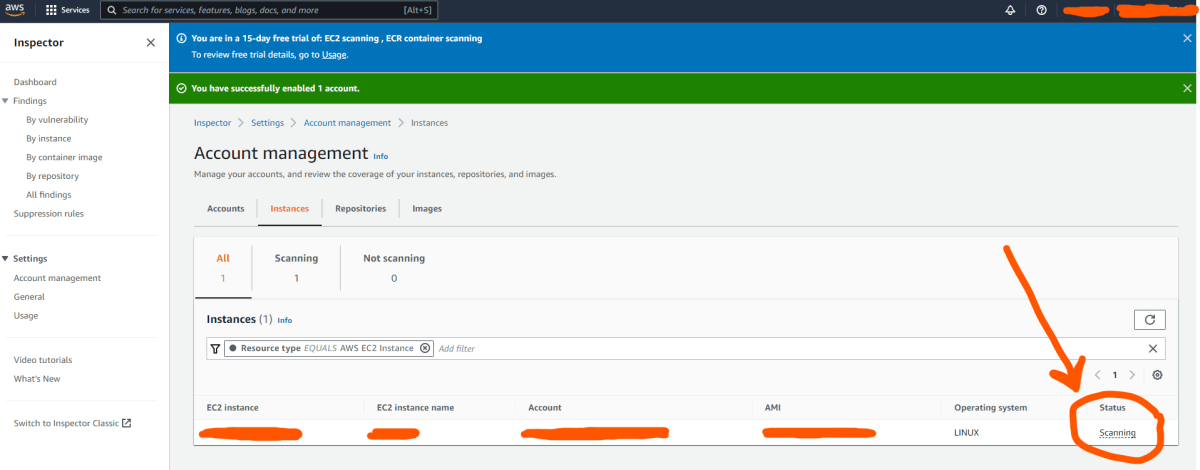
Task: Remove the Resource type filter token
Action: (x=425, y=348)
